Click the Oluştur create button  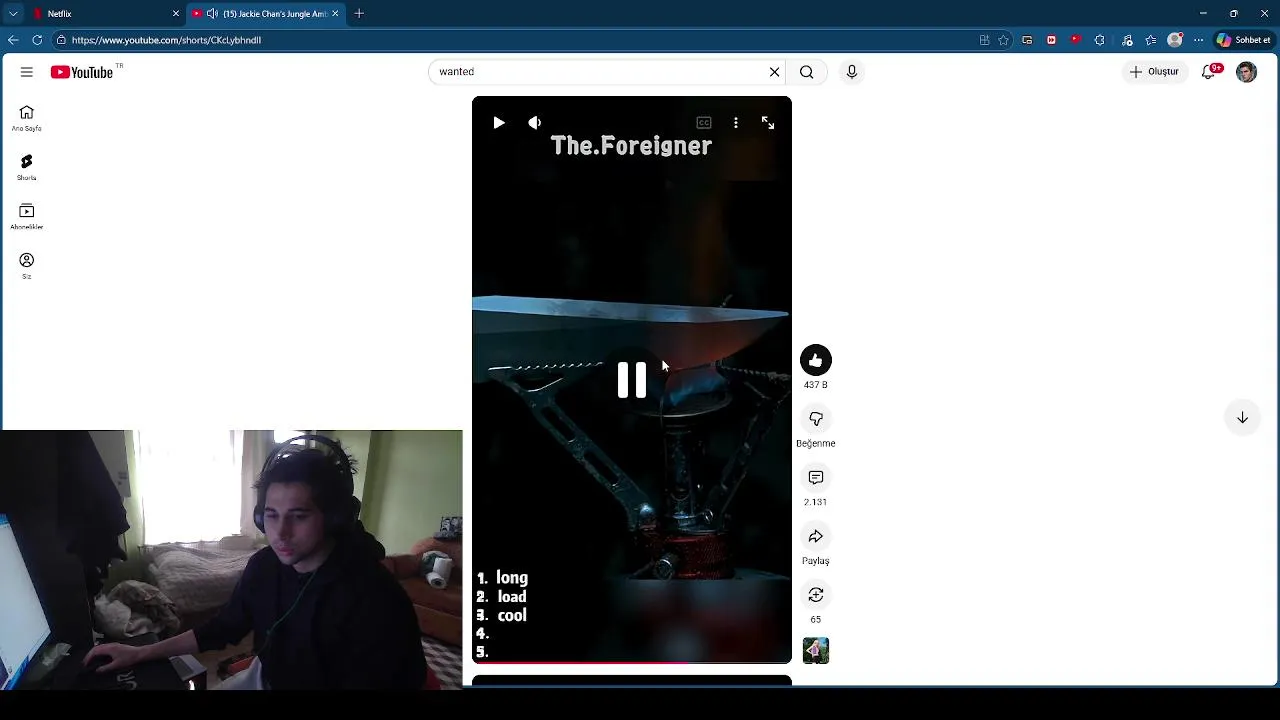pyautogui.click(x=1154, y=72)
